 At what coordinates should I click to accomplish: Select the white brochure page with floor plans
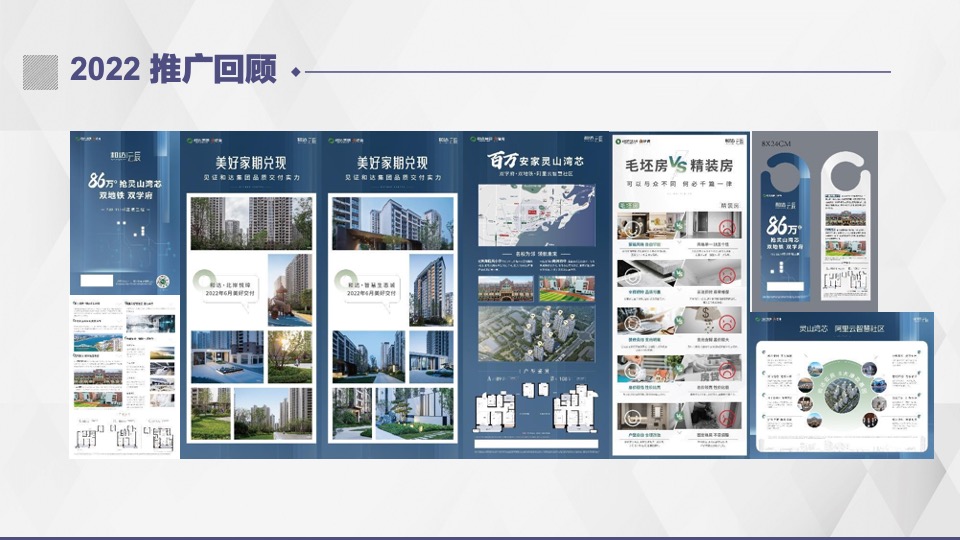125,377
